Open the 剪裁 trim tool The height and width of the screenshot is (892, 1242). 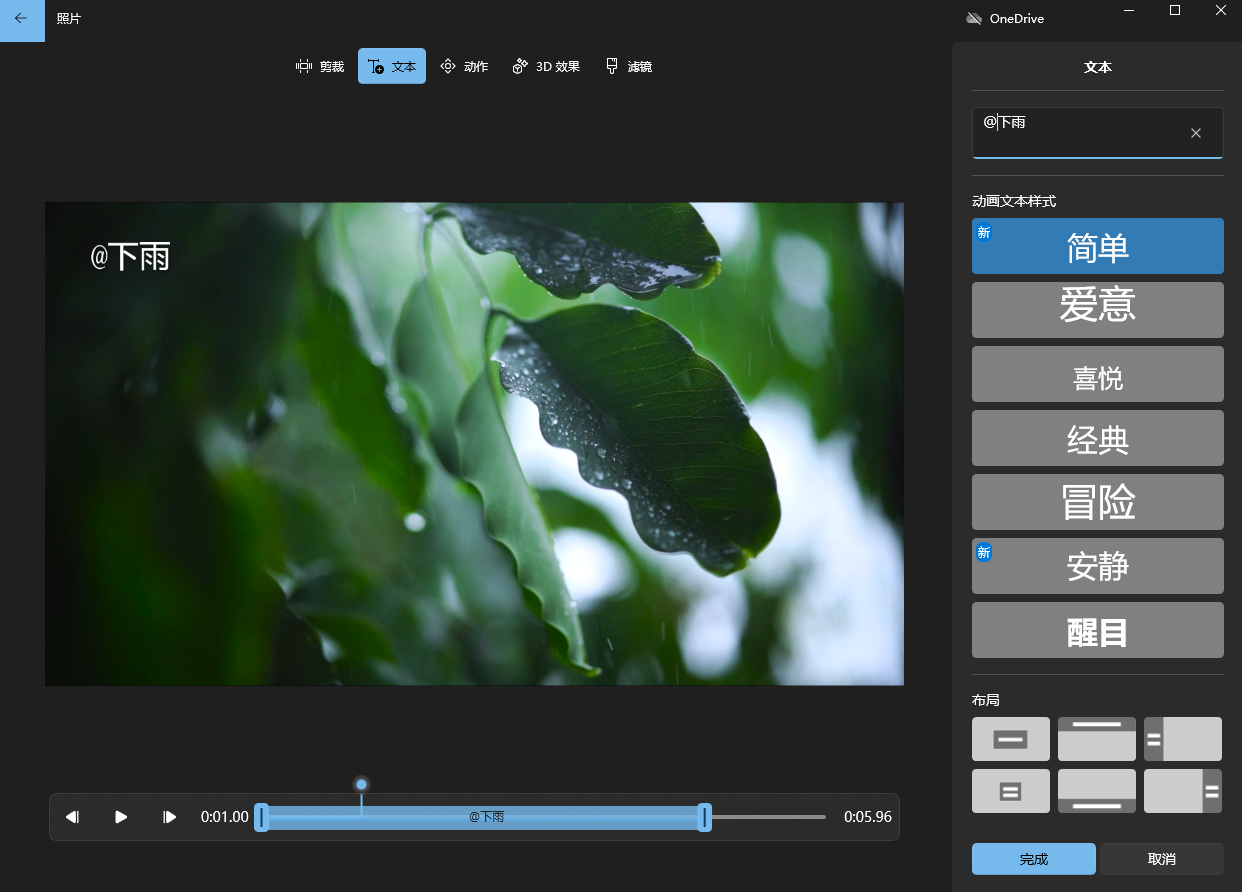pyautogui.click(x=320, y=66)
